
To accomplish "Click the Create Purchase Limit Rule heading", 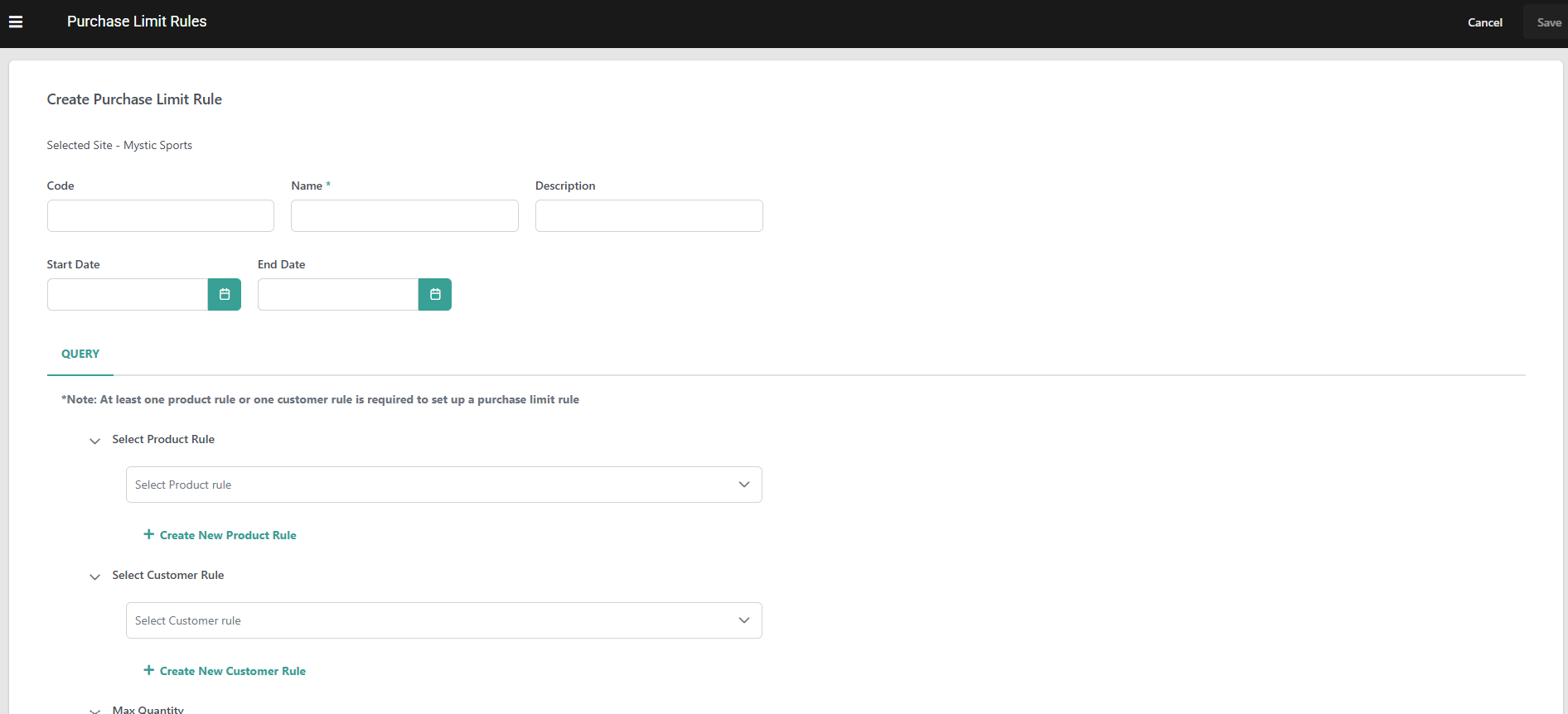I will click(x=134, y=99).
